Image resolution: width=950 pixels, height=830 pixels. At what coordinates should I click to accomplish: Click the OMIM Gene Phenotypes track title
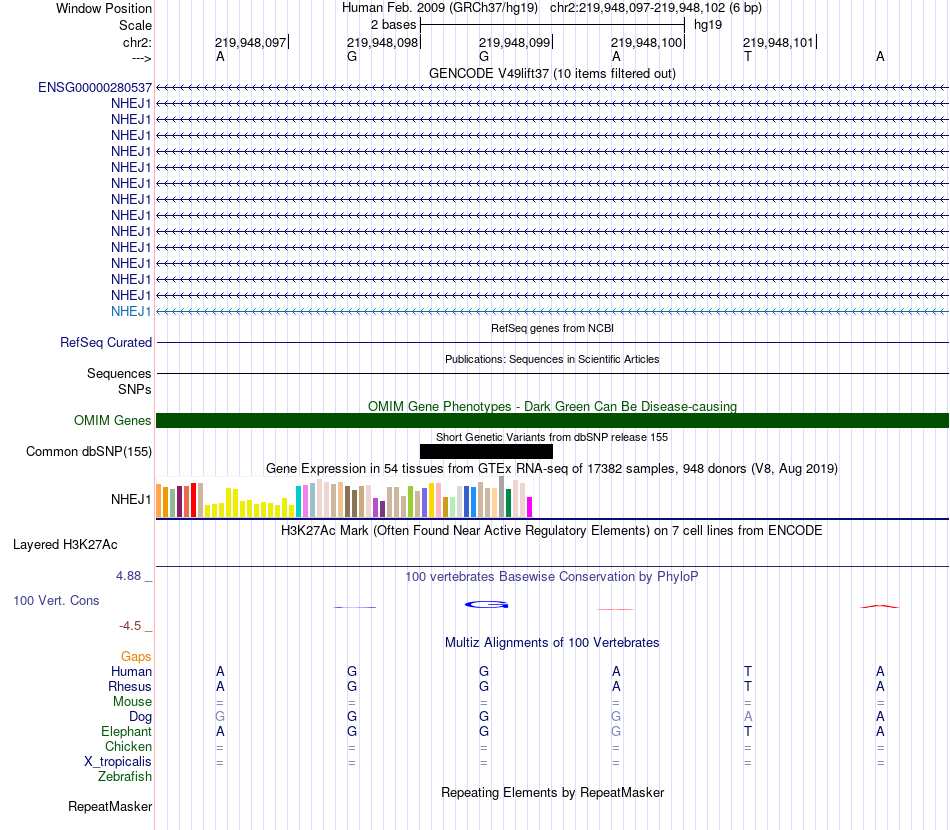click(x=552, y=407)
